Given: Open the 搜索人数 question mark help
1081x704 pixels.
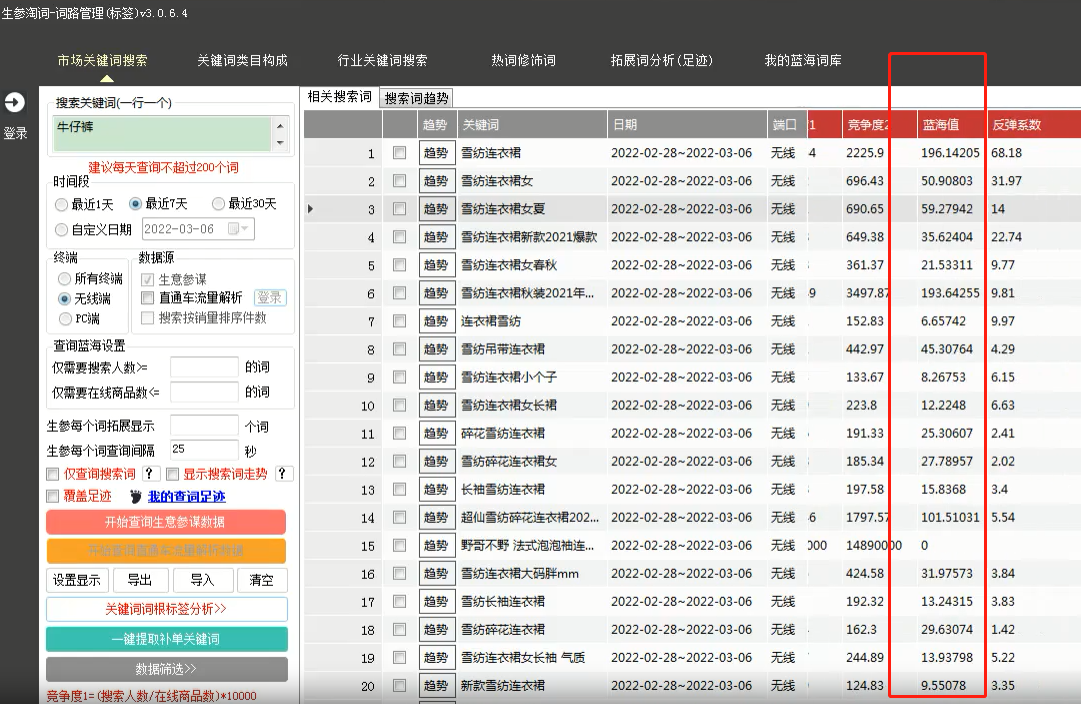Looking at the screenshot, I should (149, 474).
